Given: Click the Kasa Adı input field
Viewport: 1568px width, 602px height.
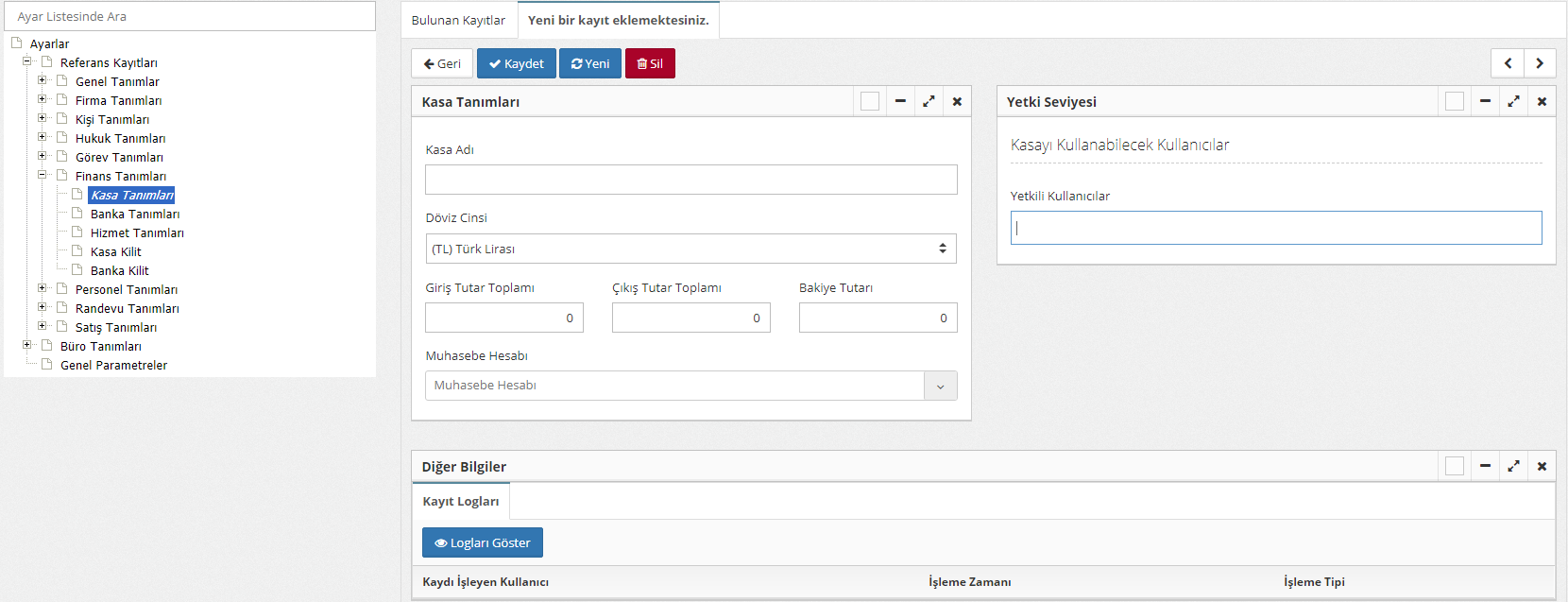Looking at the screenshot, I should coord(690,180).
